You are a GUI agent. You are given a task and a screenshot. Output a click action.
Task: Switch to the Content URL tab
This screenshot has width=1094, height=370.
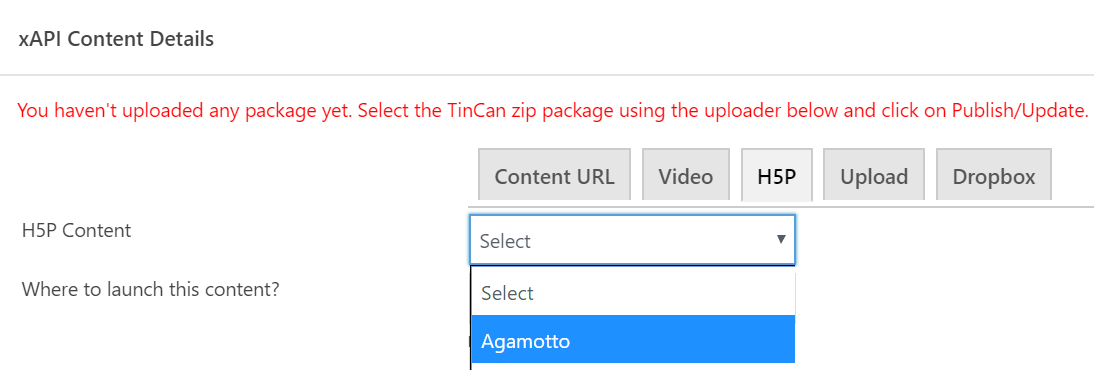(554, 175)
